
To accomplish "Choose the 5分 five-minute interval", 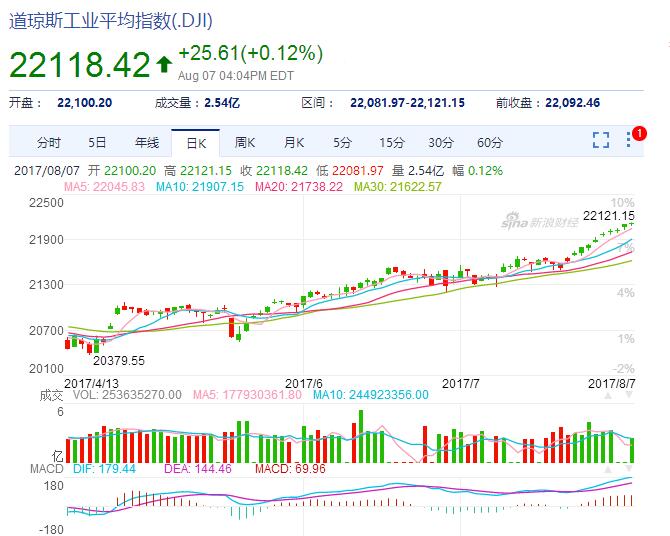I will [x=343, y=142].
